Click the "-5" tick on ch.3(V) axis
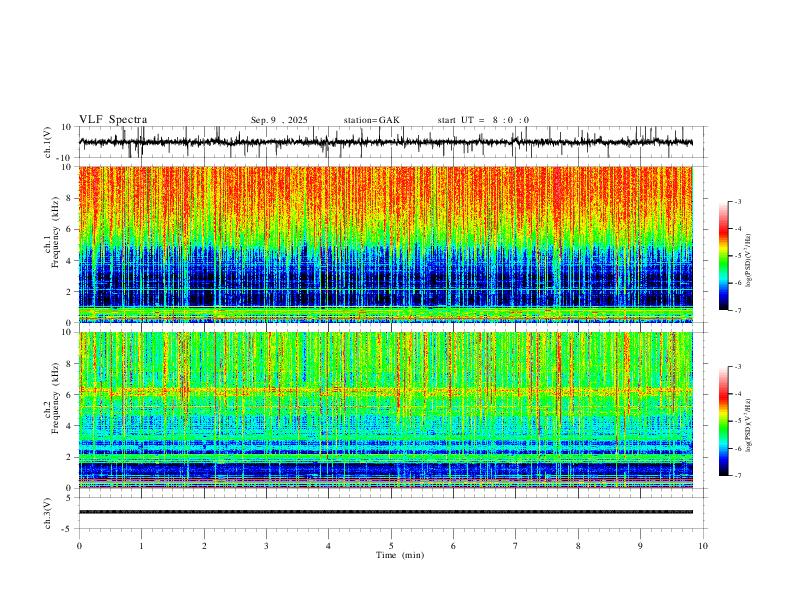This screenshot has height=612, width=792. (x=68, y=529)
